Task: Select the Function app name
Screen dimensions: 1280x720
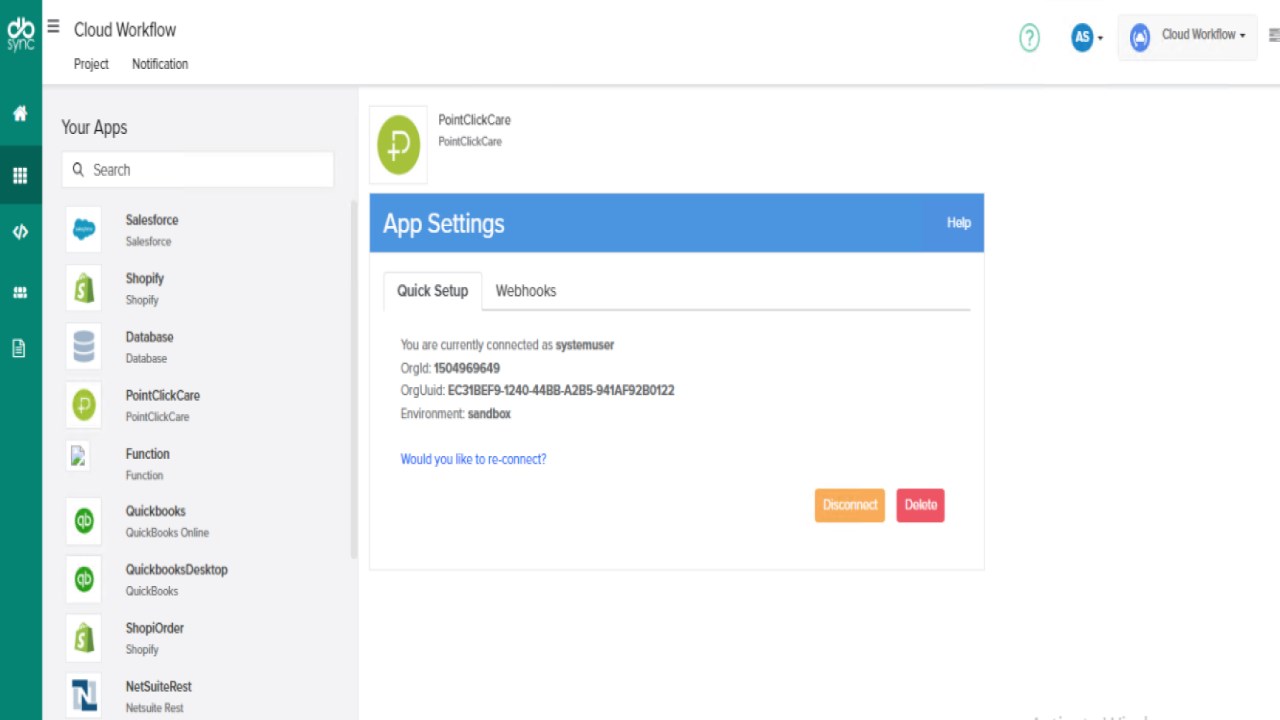Action: (148, 454)
